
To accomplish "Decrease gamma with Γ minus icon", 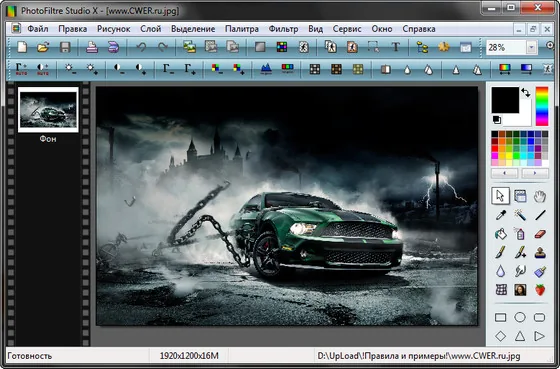I will (x=168, y=69).
